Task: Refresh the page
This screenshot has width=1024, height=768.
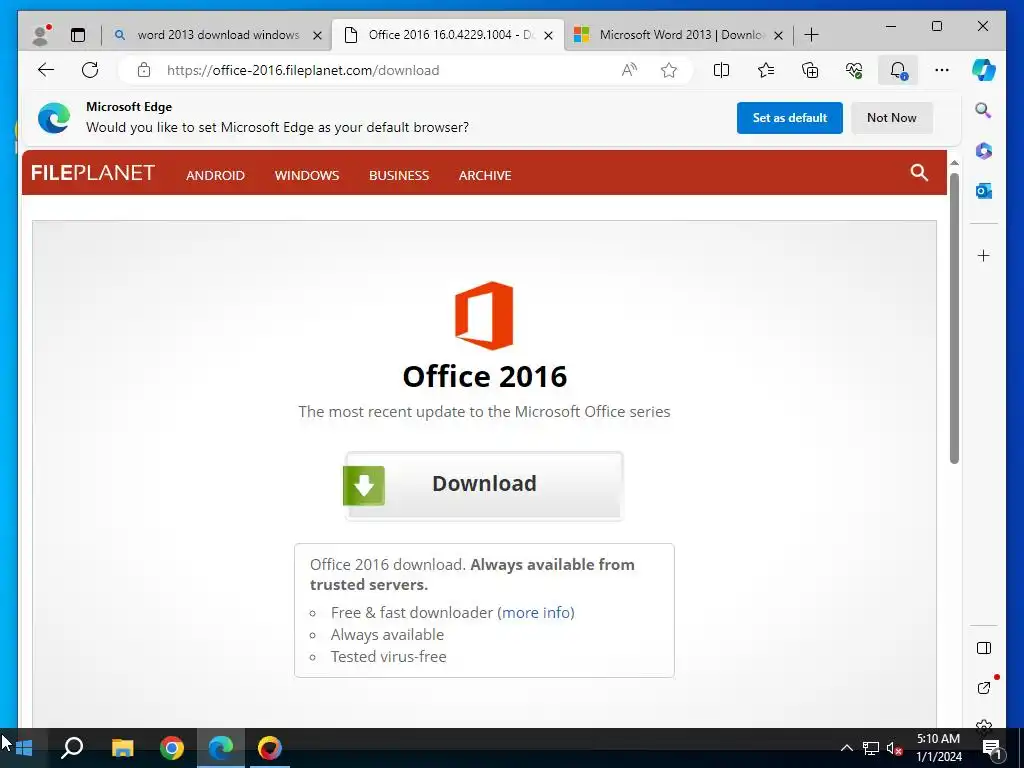Action: (x=90, y=70)
